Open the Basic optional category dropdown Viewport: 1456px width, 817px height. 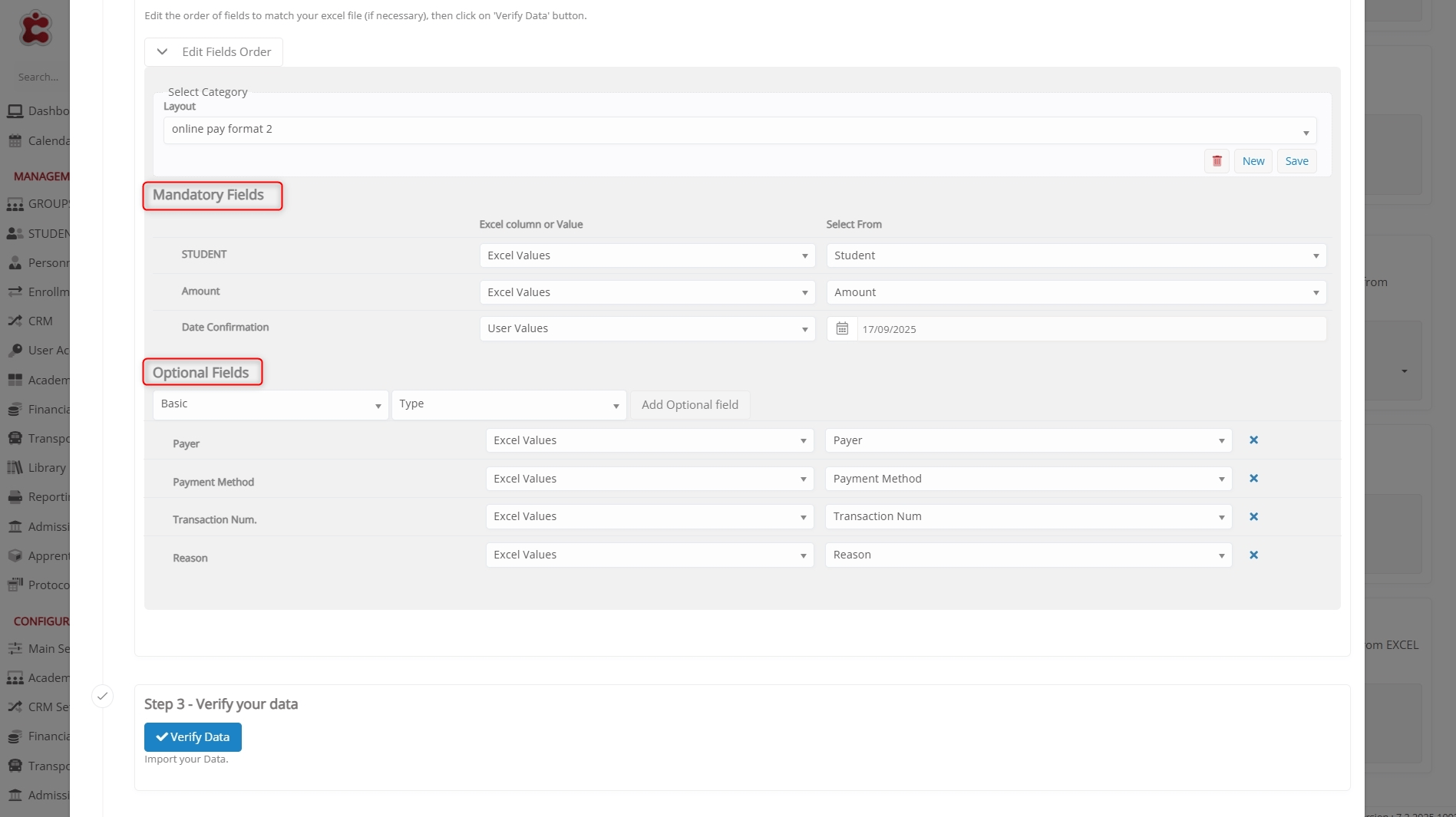coord(270,404)
